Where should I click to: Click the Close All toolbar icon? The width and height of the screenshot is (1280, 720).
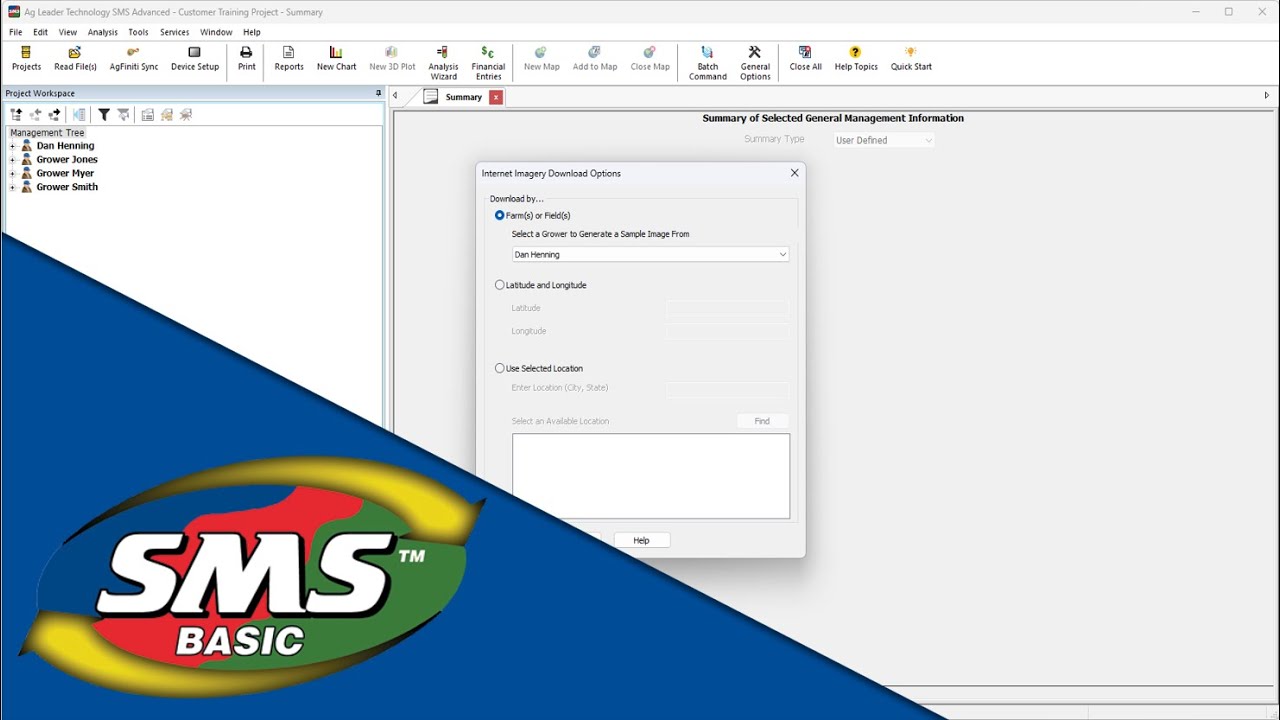click(x=805, y=59)
